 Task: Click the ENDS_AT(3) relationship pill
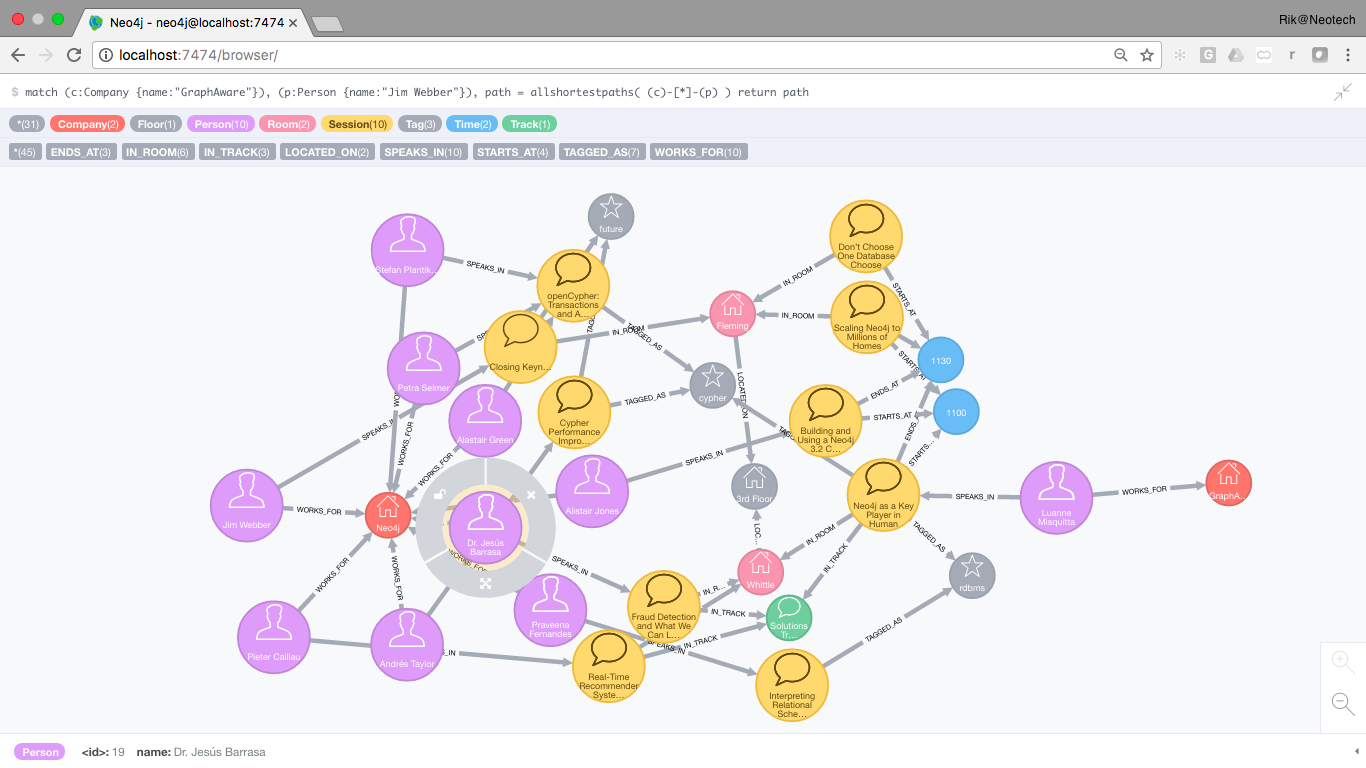[x=81, y=152]
